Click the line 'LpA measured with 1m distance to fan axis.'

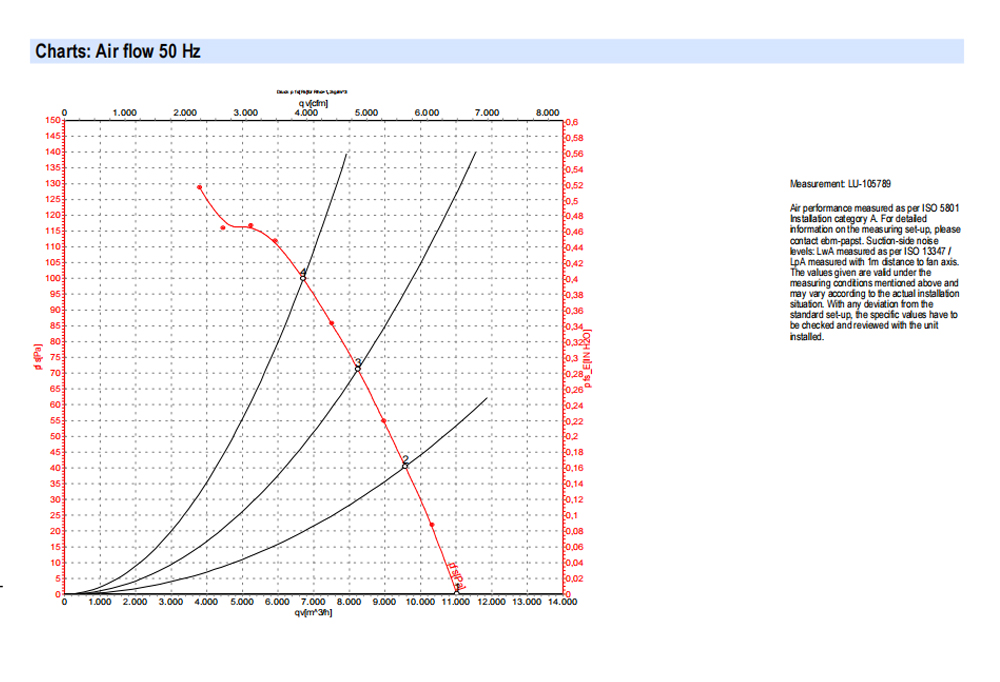pyautogui.click(x=874, y=262)
